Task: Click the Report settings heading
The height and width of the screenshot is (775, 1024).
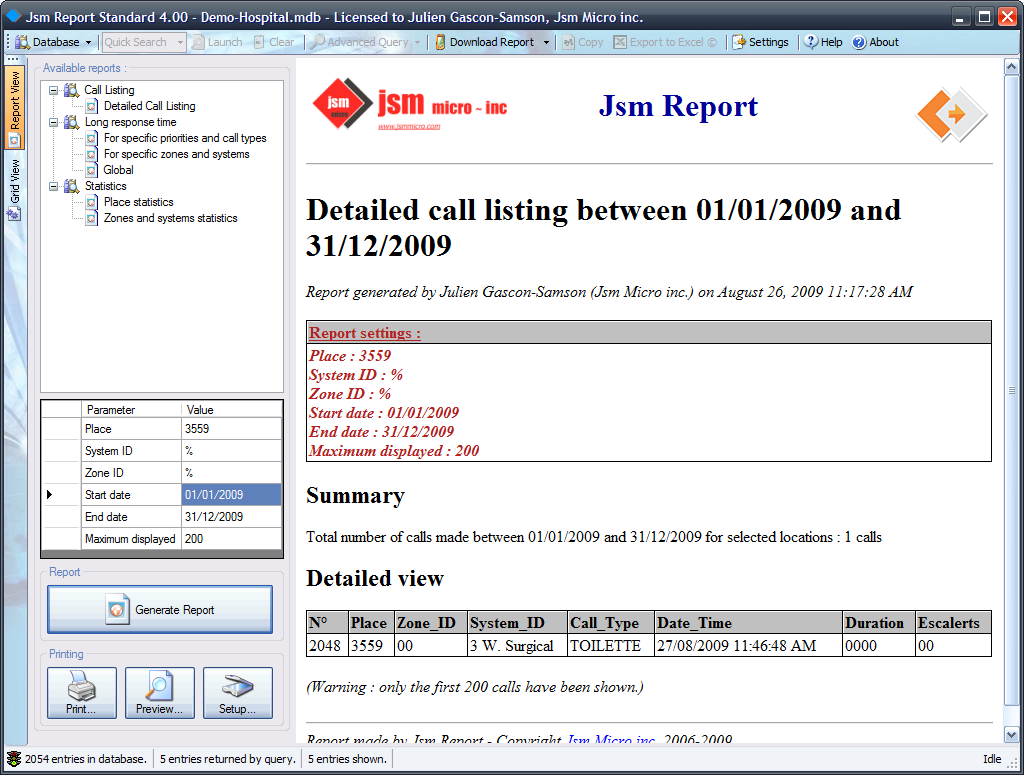Action: click(364, 333)
